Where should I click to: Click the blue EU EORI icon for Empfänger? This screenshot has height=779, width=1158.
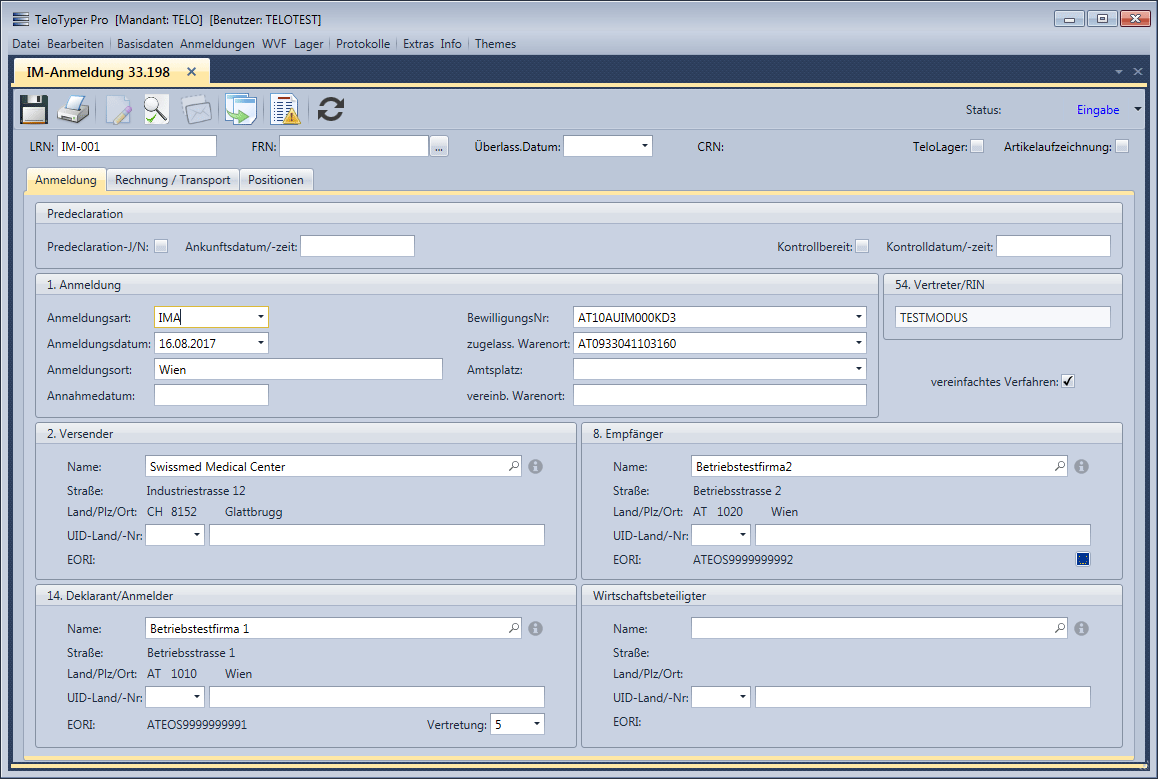[x=1083, y=559]
